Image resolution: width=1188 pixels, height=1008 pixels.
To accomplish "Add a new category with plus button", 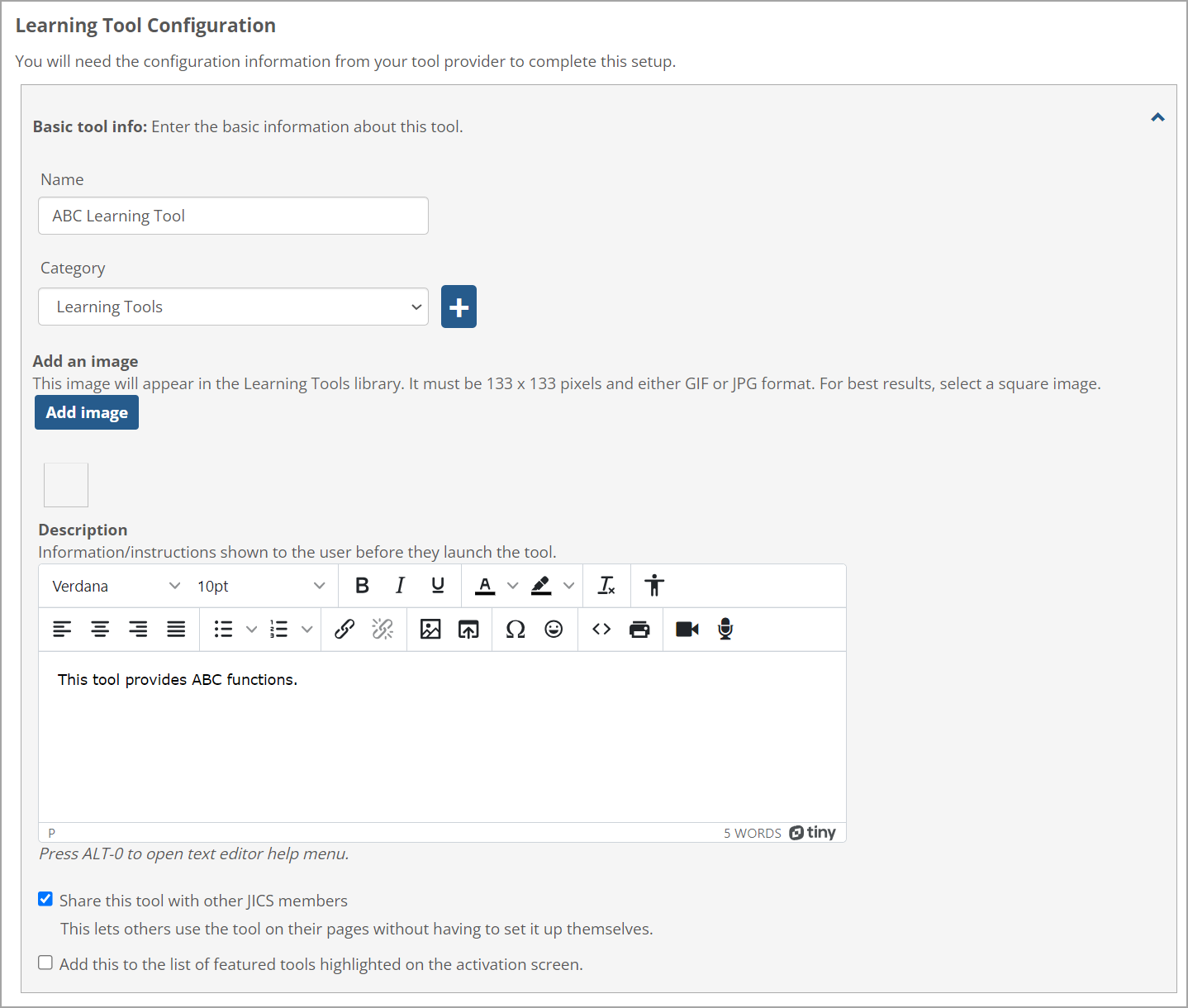I will [x=459, y=307].
